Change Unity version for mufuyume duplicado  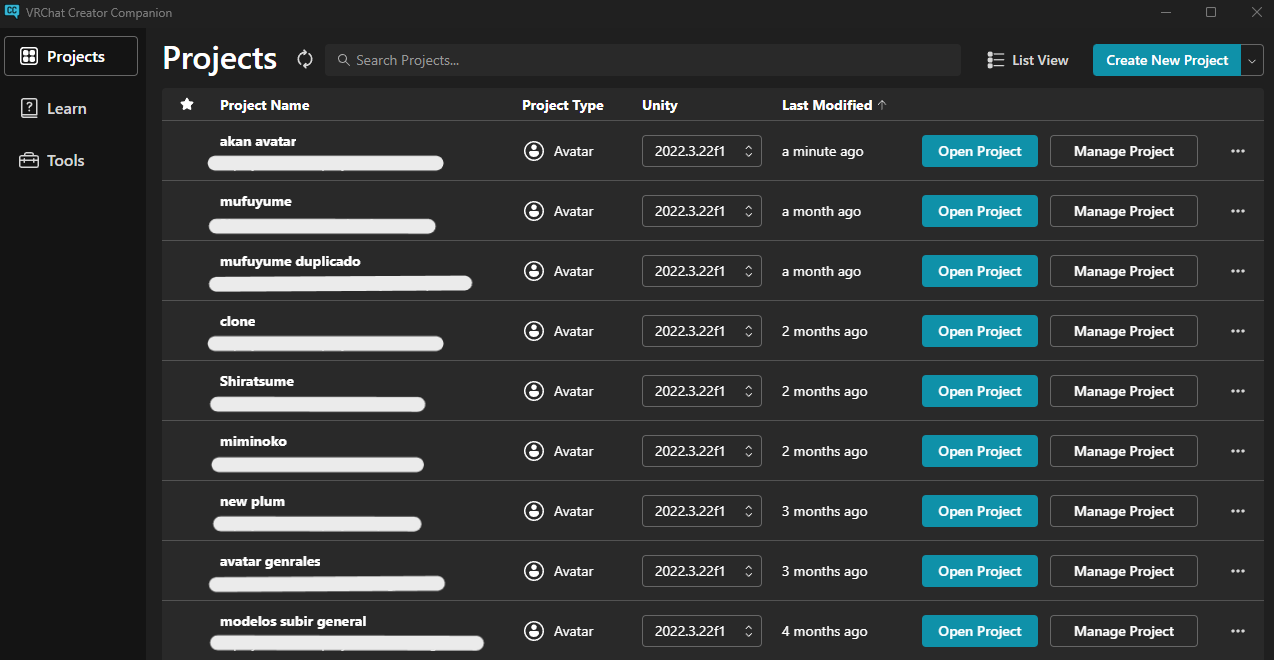[702, 271]
